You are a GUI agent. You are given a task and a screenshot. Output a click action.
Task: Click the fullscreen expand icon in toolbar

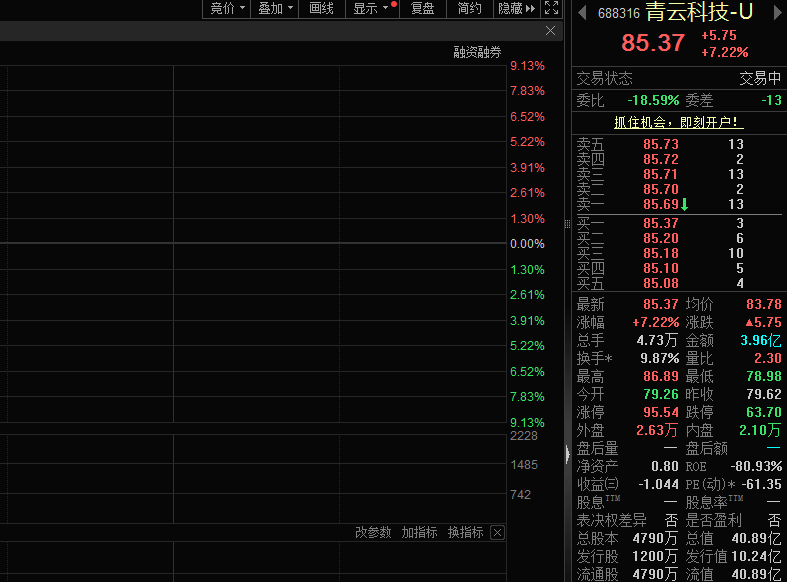point(552,9)
